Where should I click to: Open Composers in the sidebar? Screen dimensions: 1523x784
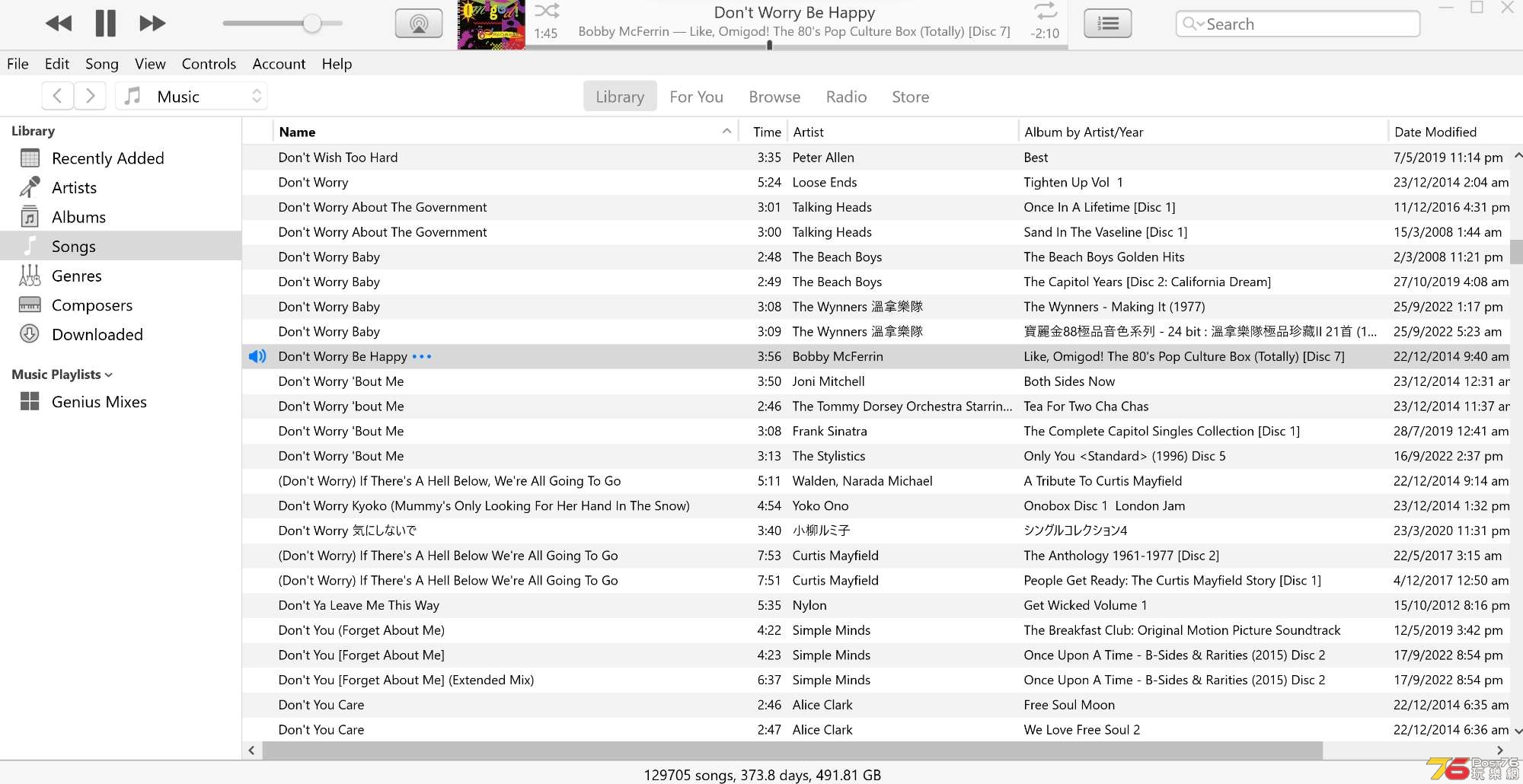coord(121,305)
